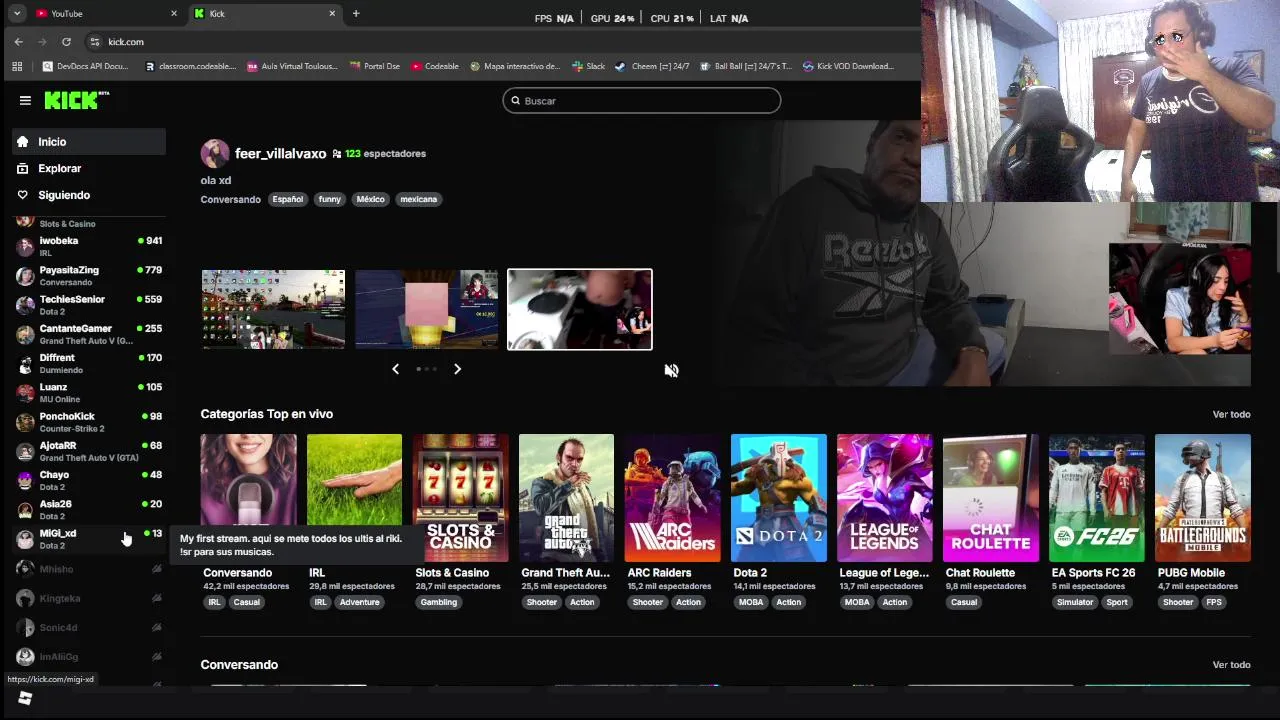Image resolution: width=1280 pixels, height=720 pixels.
Task: Open Diffrent channel in sidebar
Action: click(x=88, y=363)
